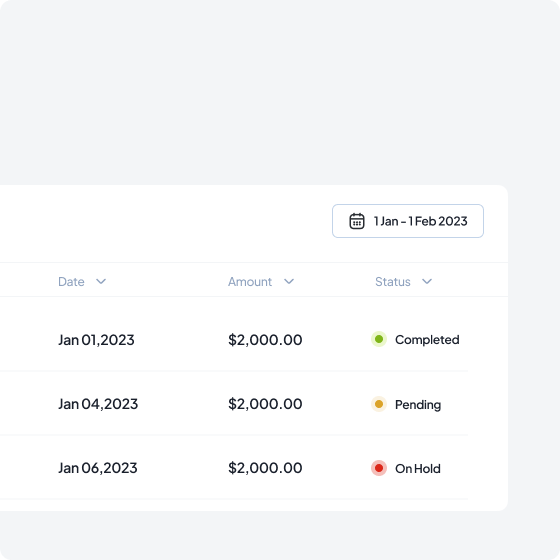The width and height of the screenshot is (560, 560).
Task: Select the On Hold status label
Action: 418,469
